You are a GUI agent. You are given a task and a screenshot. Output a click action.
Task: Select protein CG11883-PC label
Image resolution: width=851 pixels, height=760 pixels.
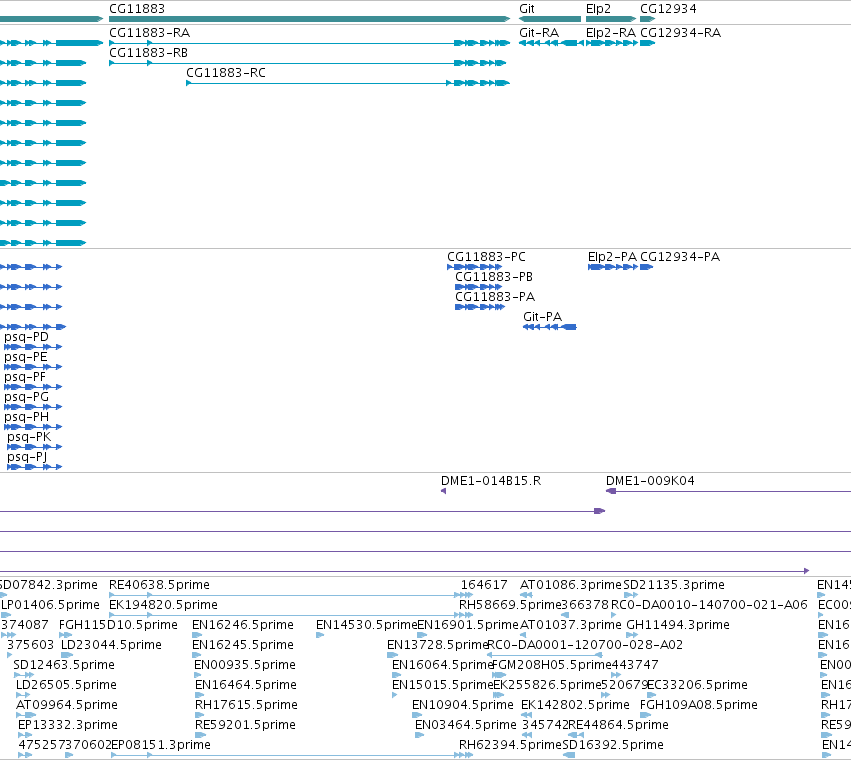pyautogui.click(x=486, y=257)
